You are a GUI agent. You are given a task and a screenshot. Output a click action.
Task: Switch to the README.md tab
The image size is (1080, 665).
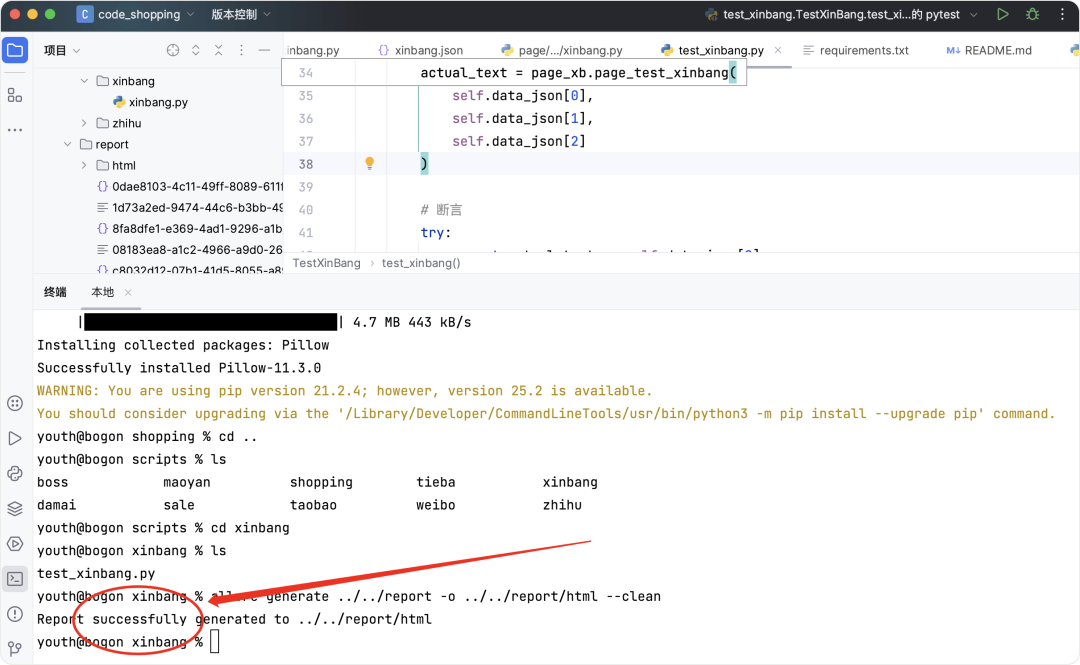989,50
